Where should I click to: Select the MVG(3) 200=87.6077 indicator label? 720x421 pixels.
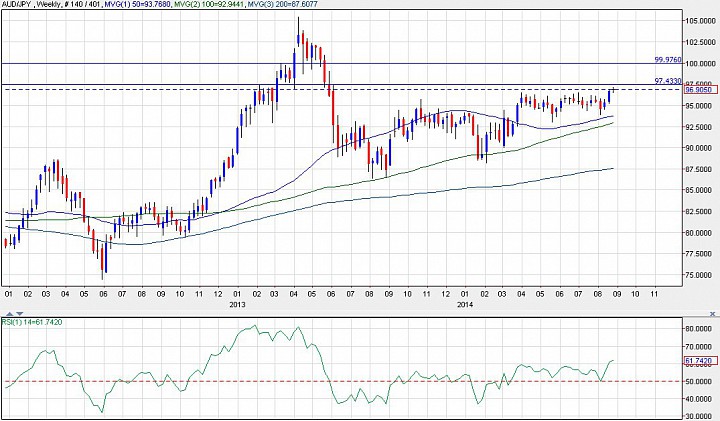point(282,4)
